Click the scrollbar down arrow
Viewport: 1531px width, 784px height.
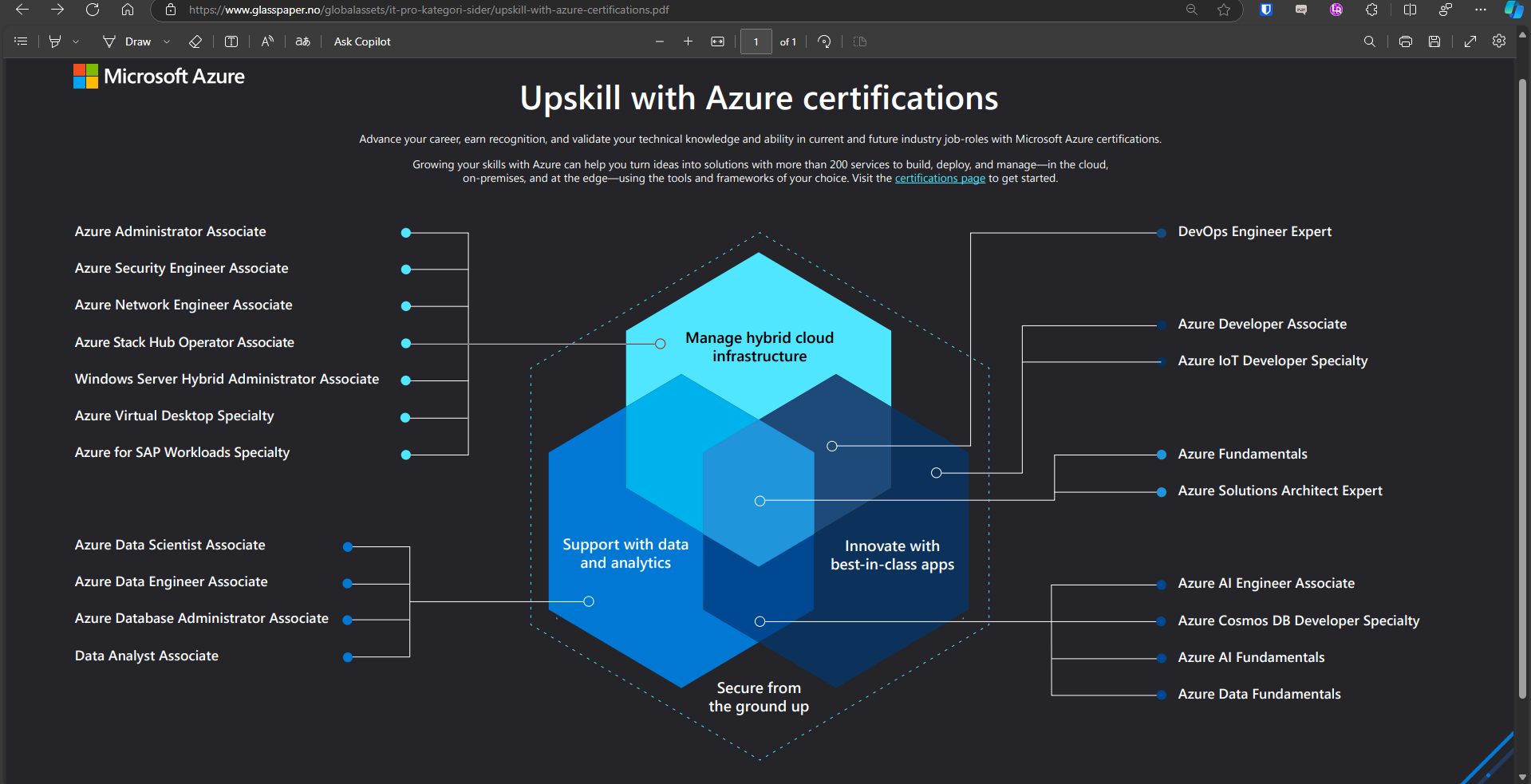point(1523,777)
